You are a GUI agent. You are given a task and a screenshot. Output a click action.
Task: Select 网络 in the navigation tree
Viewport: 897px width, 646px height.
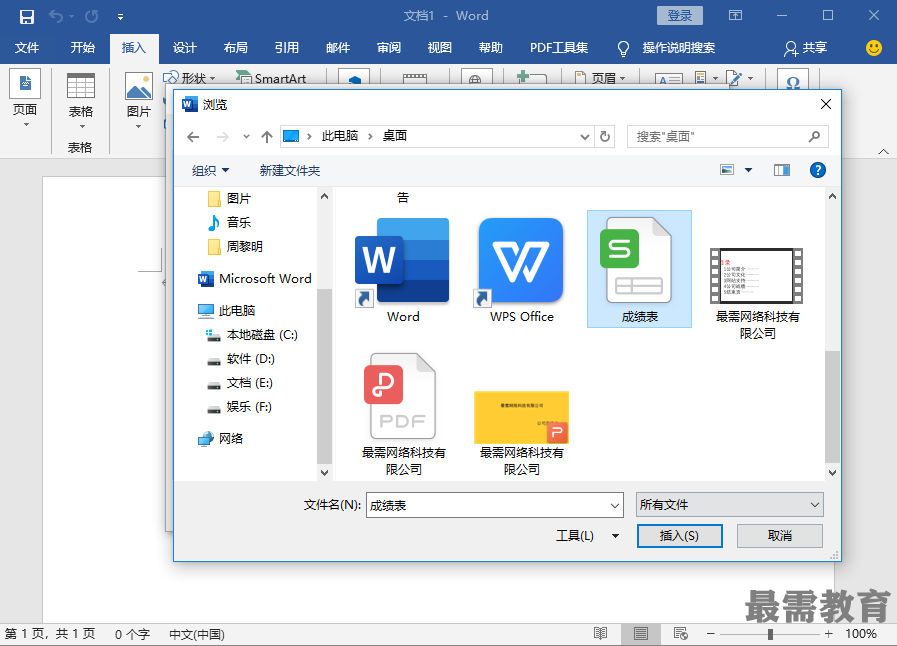[x=220, y=439]
